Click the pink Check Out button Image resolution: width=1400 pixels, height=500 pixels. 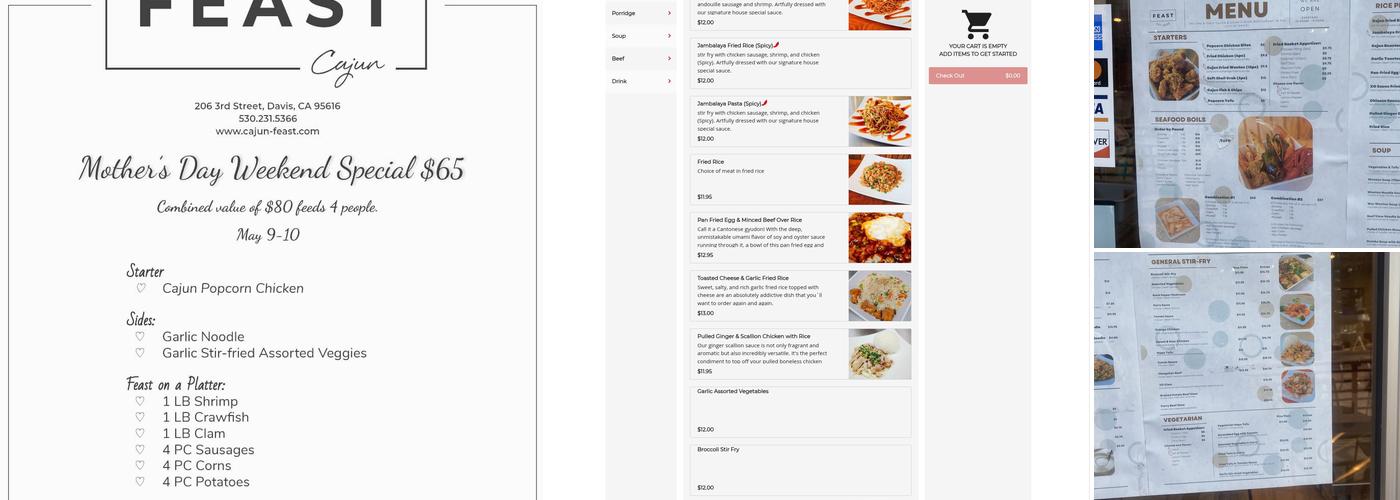pyautogui.click(x=977, y=76)
